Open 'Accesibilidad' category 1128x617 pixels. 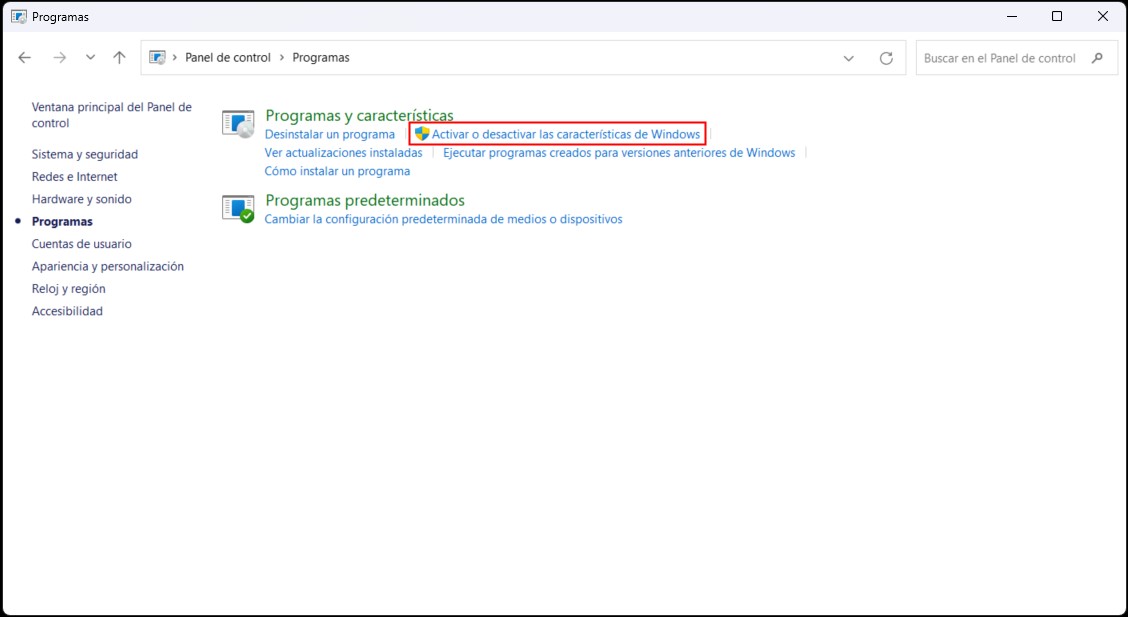coord(68,311)
